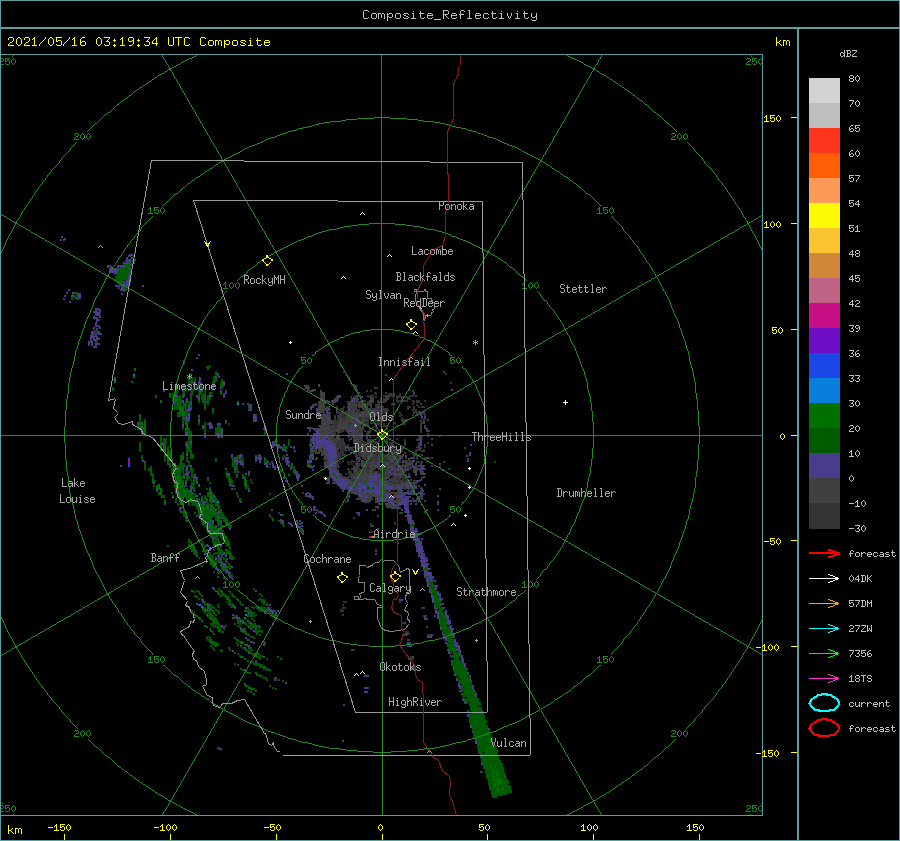900x841 pixels.
Task: Click the yellow diamond at radar center
Action: click(382, 435)
